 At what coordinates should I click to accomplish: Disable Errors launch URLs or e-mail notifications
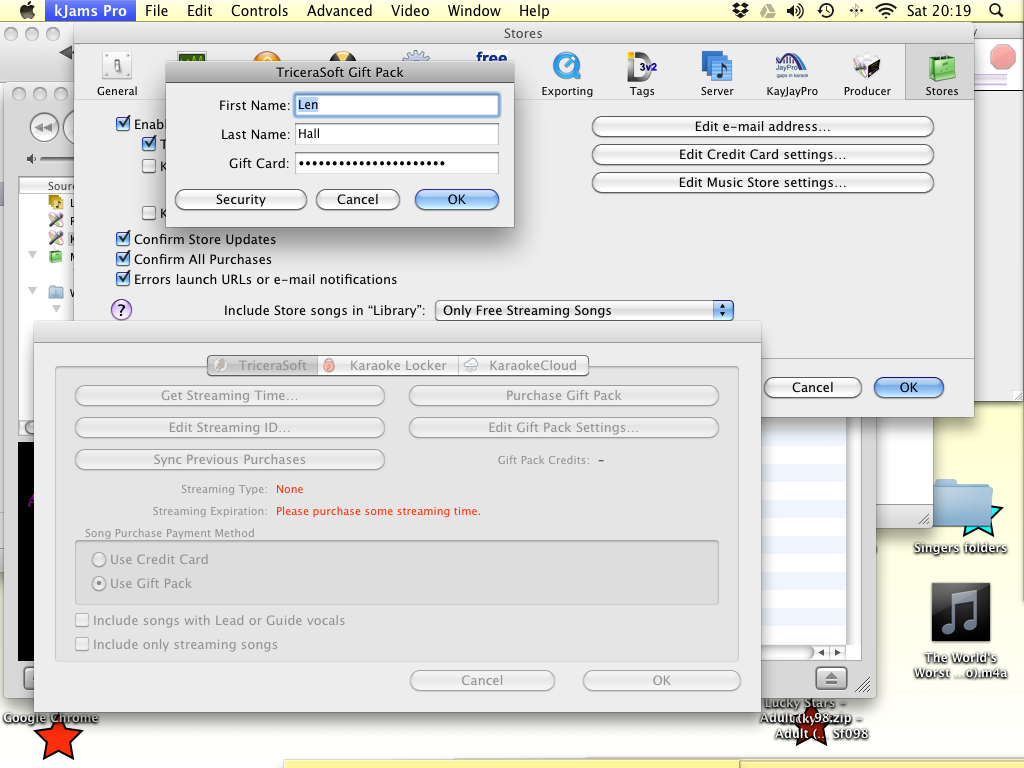coord(124,279)
